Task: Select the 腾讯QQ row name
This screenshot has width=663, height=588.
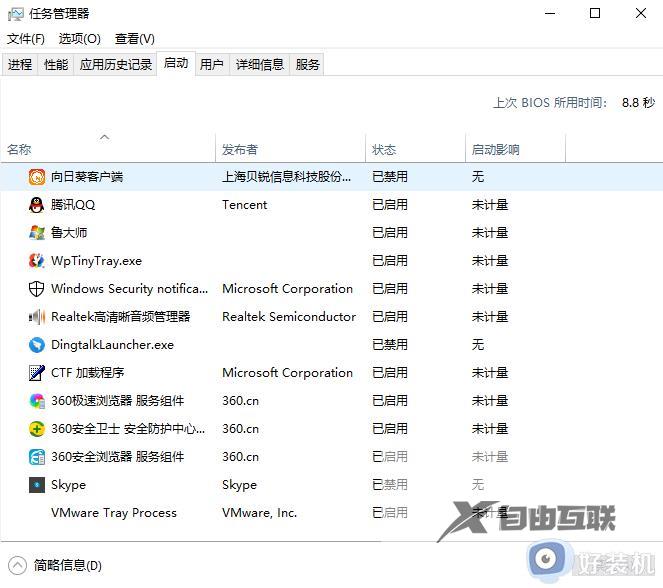Action: point(73,205)
